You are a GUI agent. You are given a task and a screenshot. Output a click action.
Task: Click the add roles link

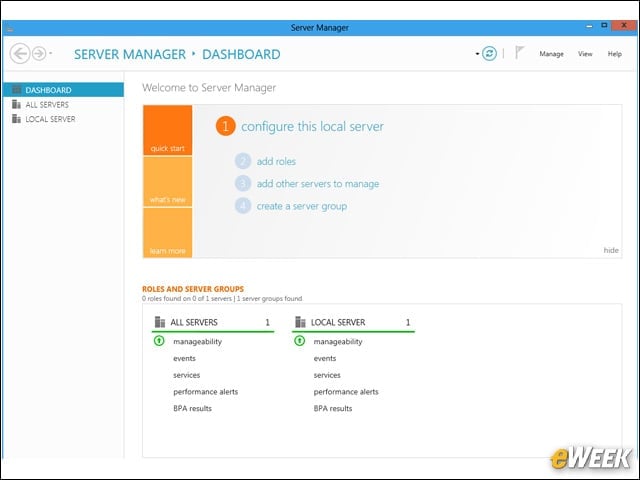click(x=276, y=161)
